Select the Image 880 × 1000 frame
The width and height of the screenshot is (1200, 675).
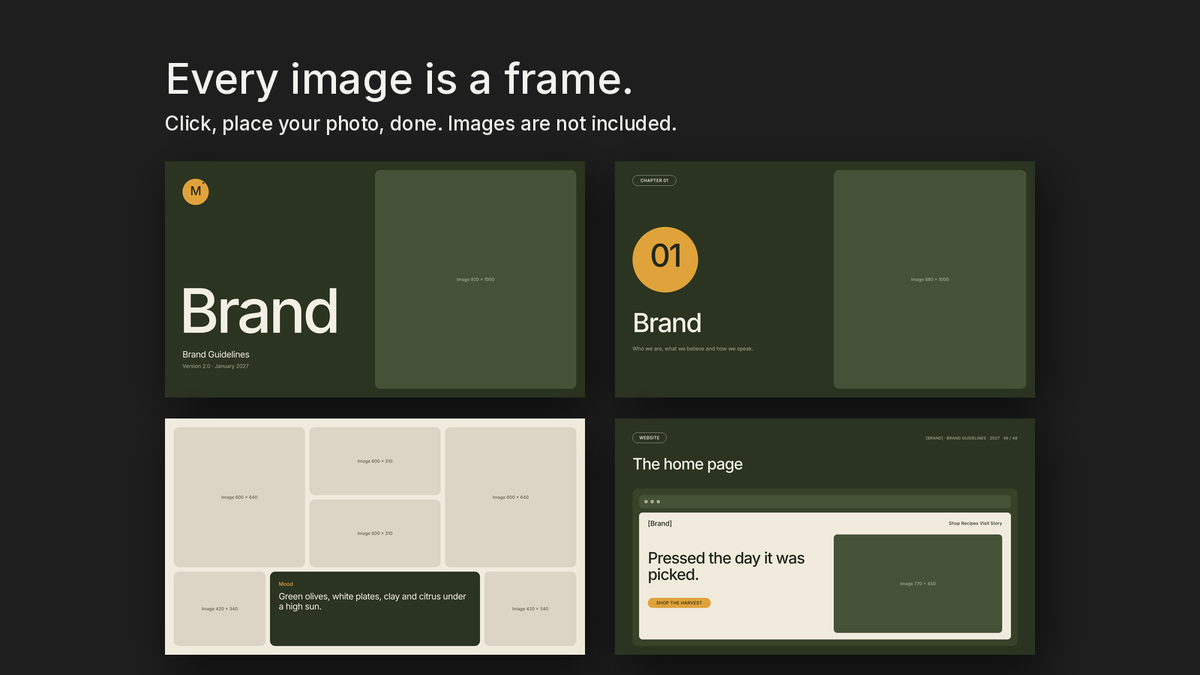pyautogui.click(x=930, y=279)
